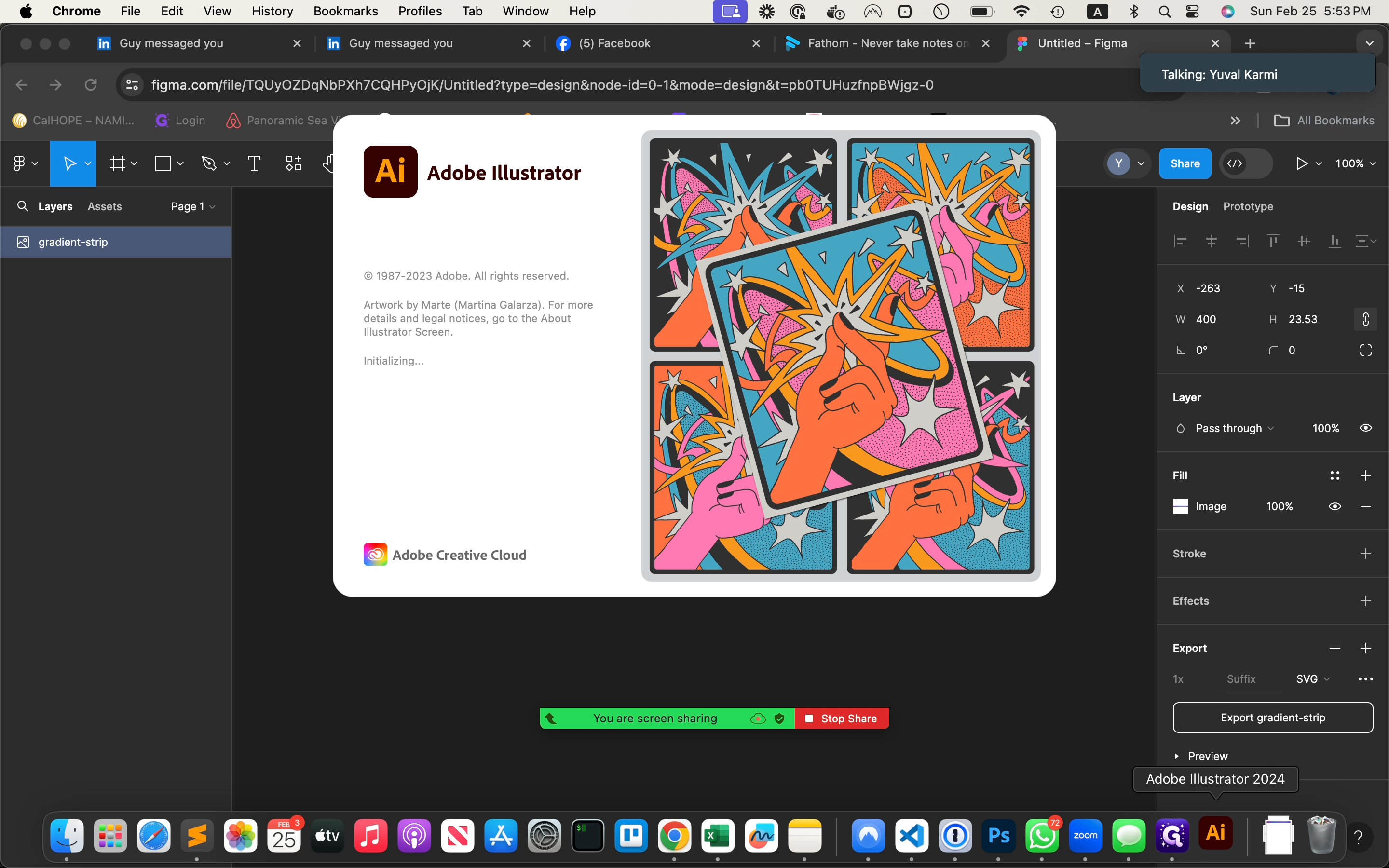Open Move tool options chevron
The height and width of the screenshot is (868, 1389).
87,163
